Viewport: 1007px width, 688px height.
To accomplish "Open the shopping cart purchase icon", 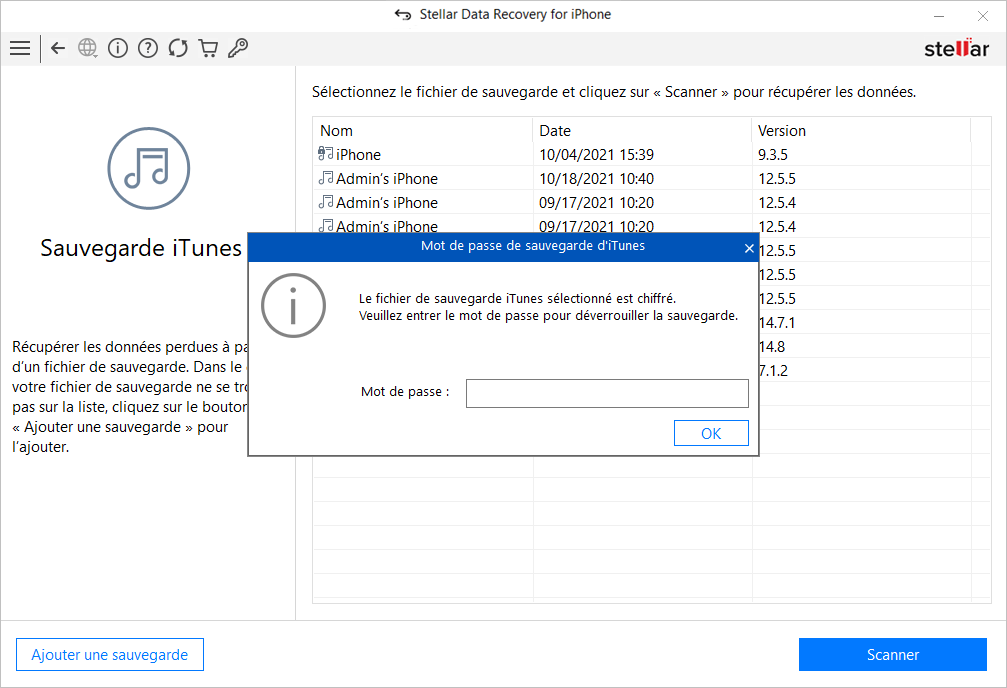I will [x=208, y=48].
